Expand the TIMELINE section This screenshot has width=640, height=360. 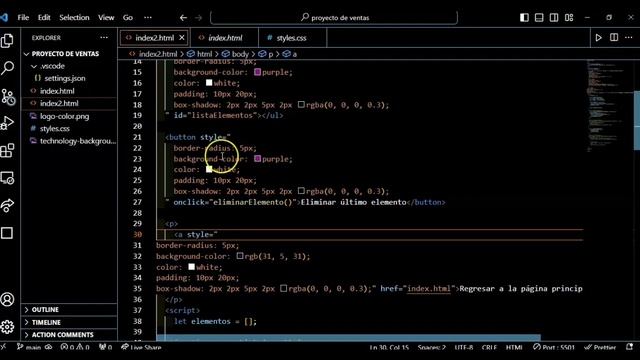(47, 322)
